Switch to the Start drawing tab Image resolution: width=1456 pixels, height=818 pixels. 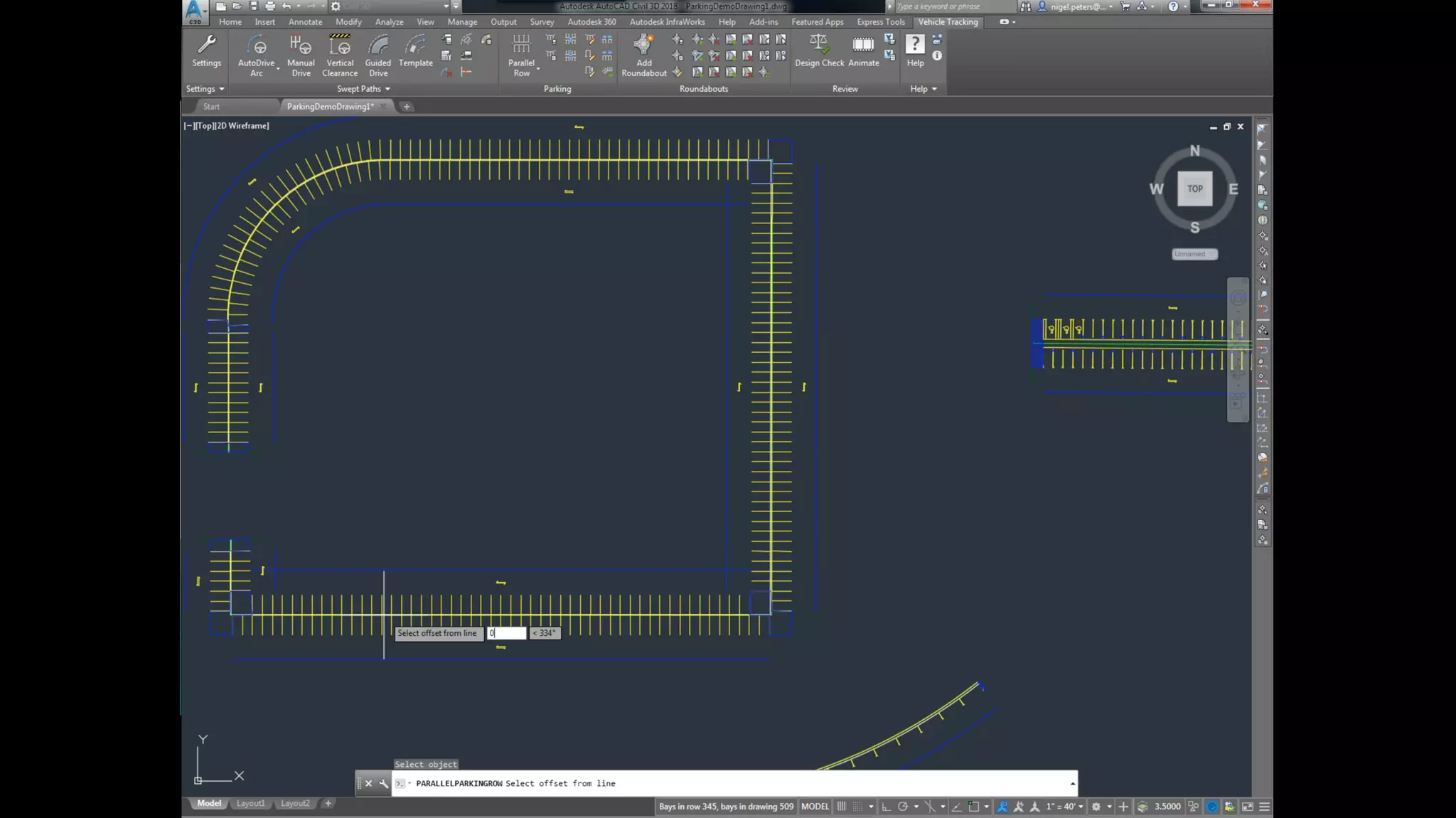(x=211, y=107)
